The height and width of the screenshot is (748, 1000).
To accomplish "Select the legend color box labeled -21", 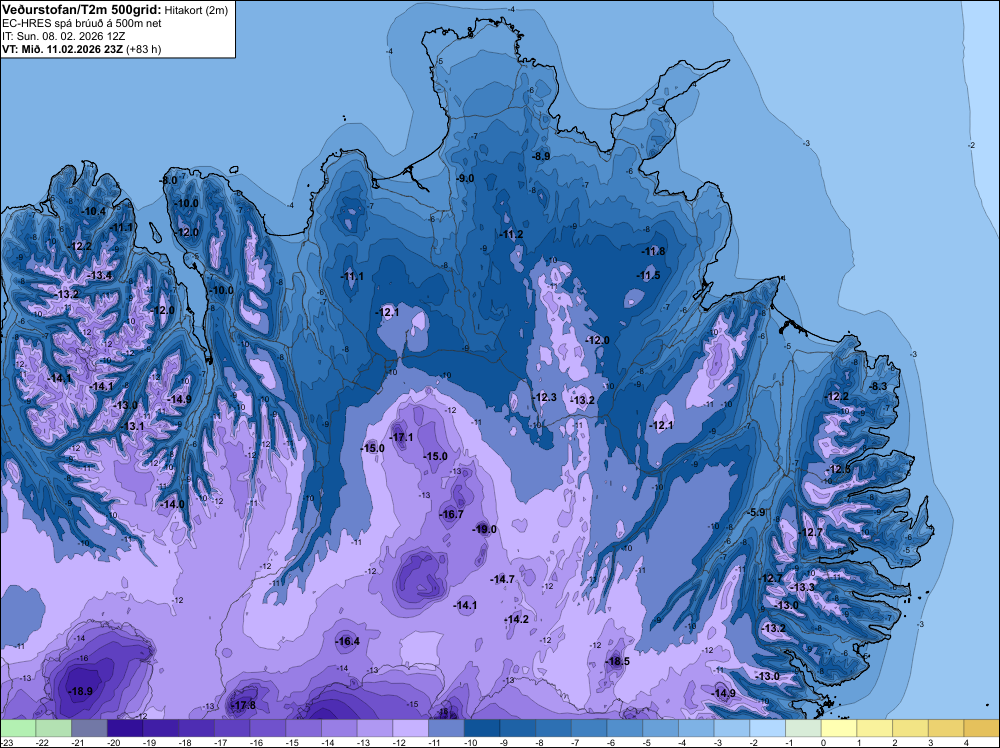I will [x=89, y=728].
